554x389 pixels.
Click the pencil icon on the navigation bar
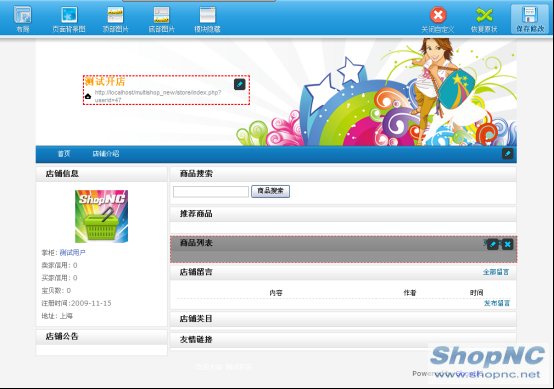507,154
